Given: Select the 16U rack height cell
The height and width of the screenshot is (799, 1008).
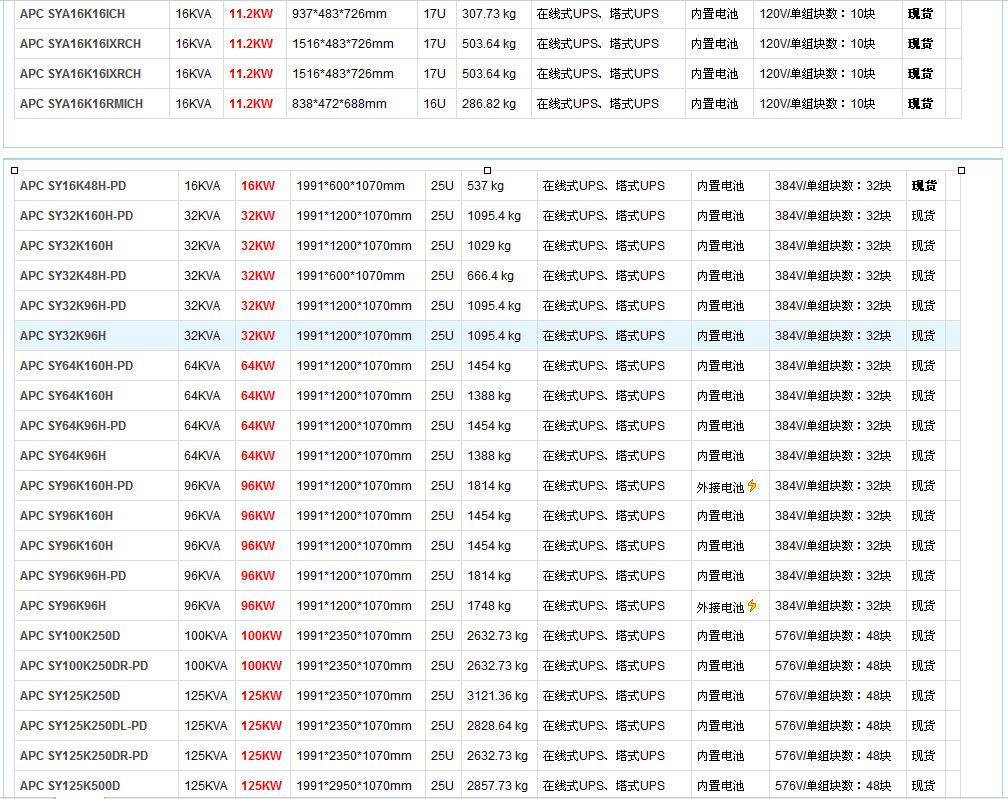Looking at the screenshot, I should (434, 104).
